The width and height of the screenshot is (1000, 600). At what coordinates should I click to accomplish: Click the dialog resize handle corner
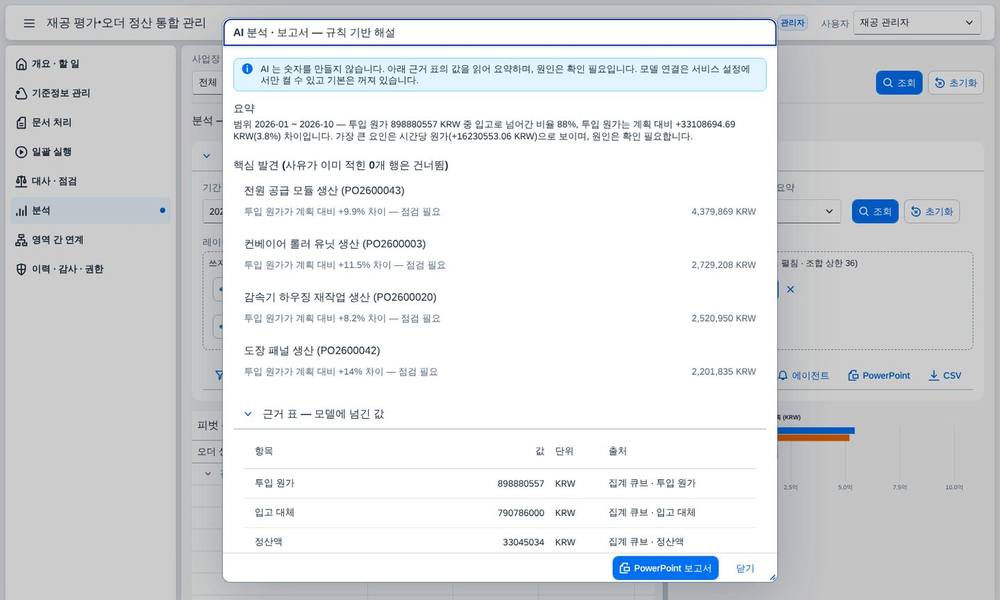[772, 578]
